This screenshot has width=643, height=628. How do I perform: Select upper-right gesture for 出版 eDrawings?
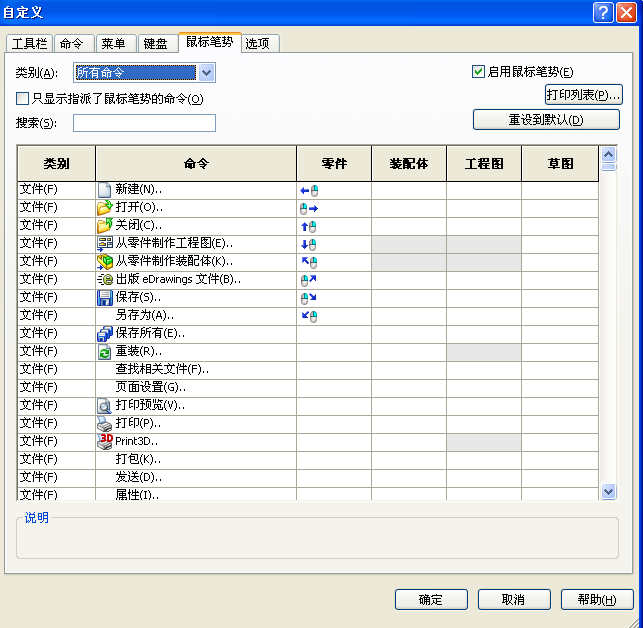point(309,280)
